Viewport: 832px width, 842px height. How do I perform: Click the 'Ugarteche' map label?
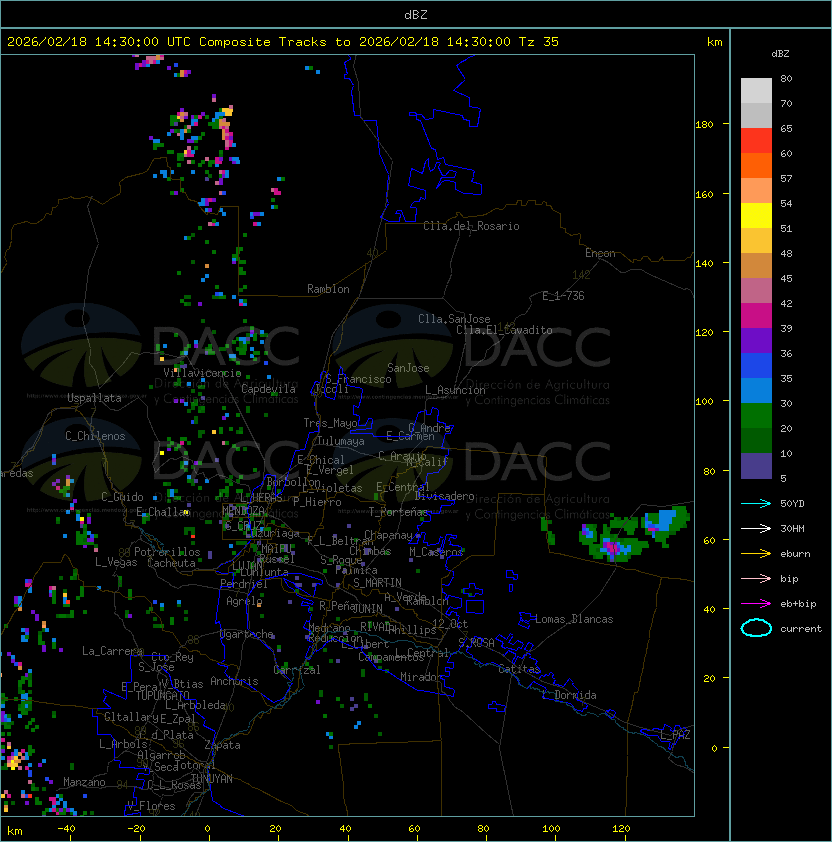click(247, 634)
